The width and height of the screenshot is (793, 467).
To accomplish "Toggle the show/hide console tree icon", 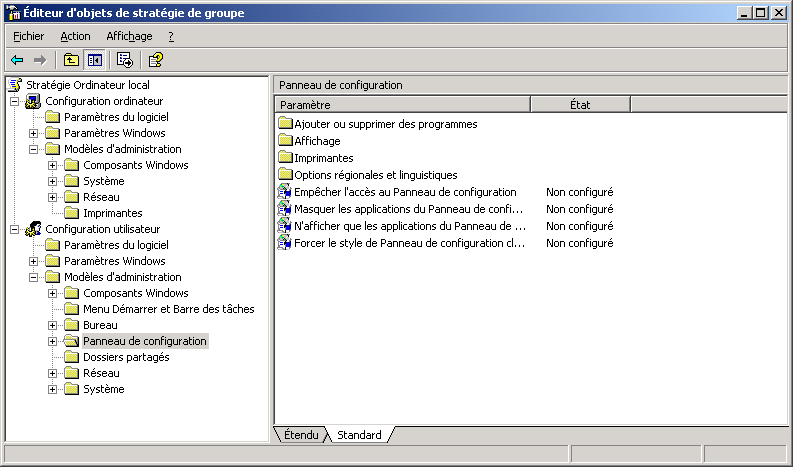I will [x=94, y=60].
